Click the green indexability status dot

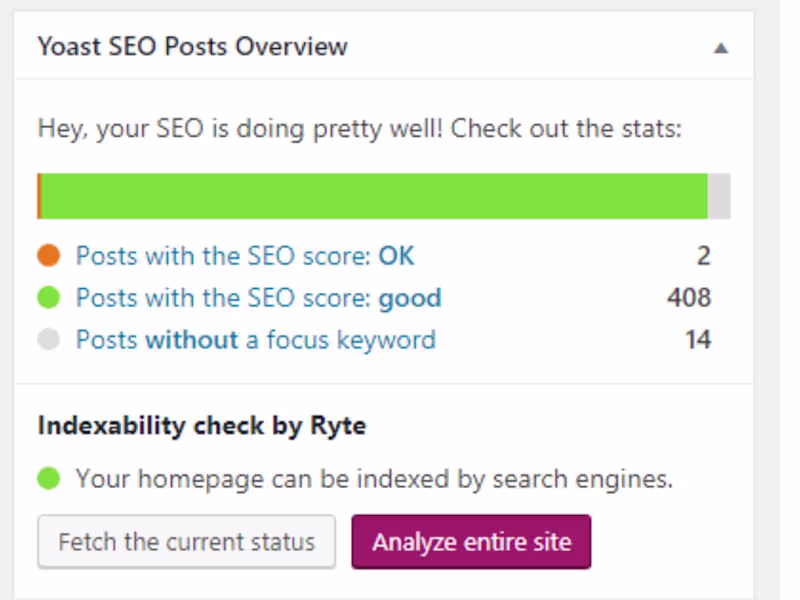click(48, 479)
